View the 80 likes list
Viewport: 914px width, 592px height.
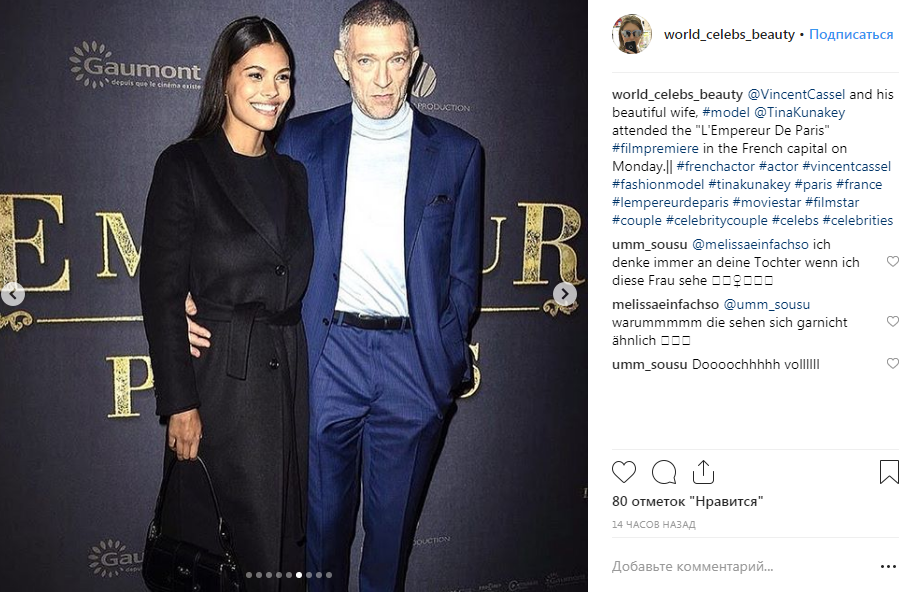tap(687, 501)
